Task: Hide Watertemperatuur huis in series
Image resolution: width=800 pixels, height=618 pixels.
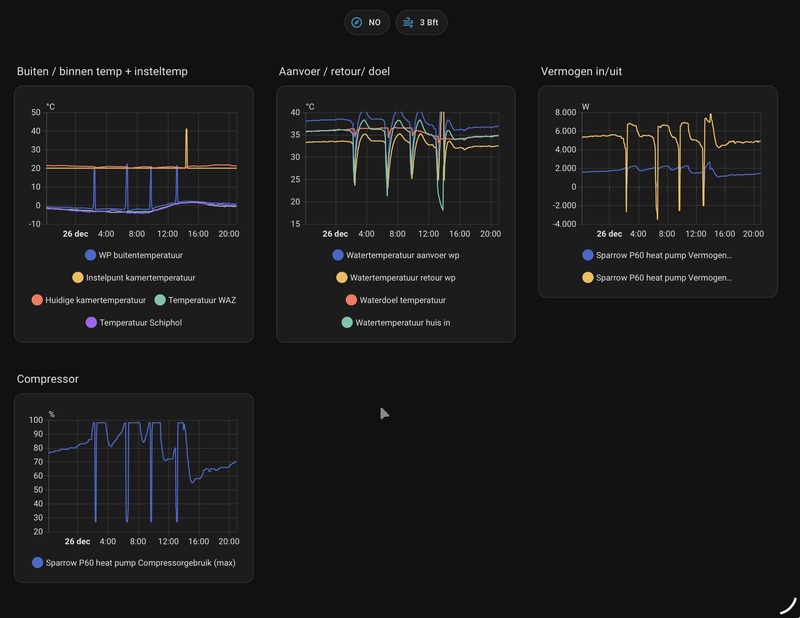Action: pos(396,323)
